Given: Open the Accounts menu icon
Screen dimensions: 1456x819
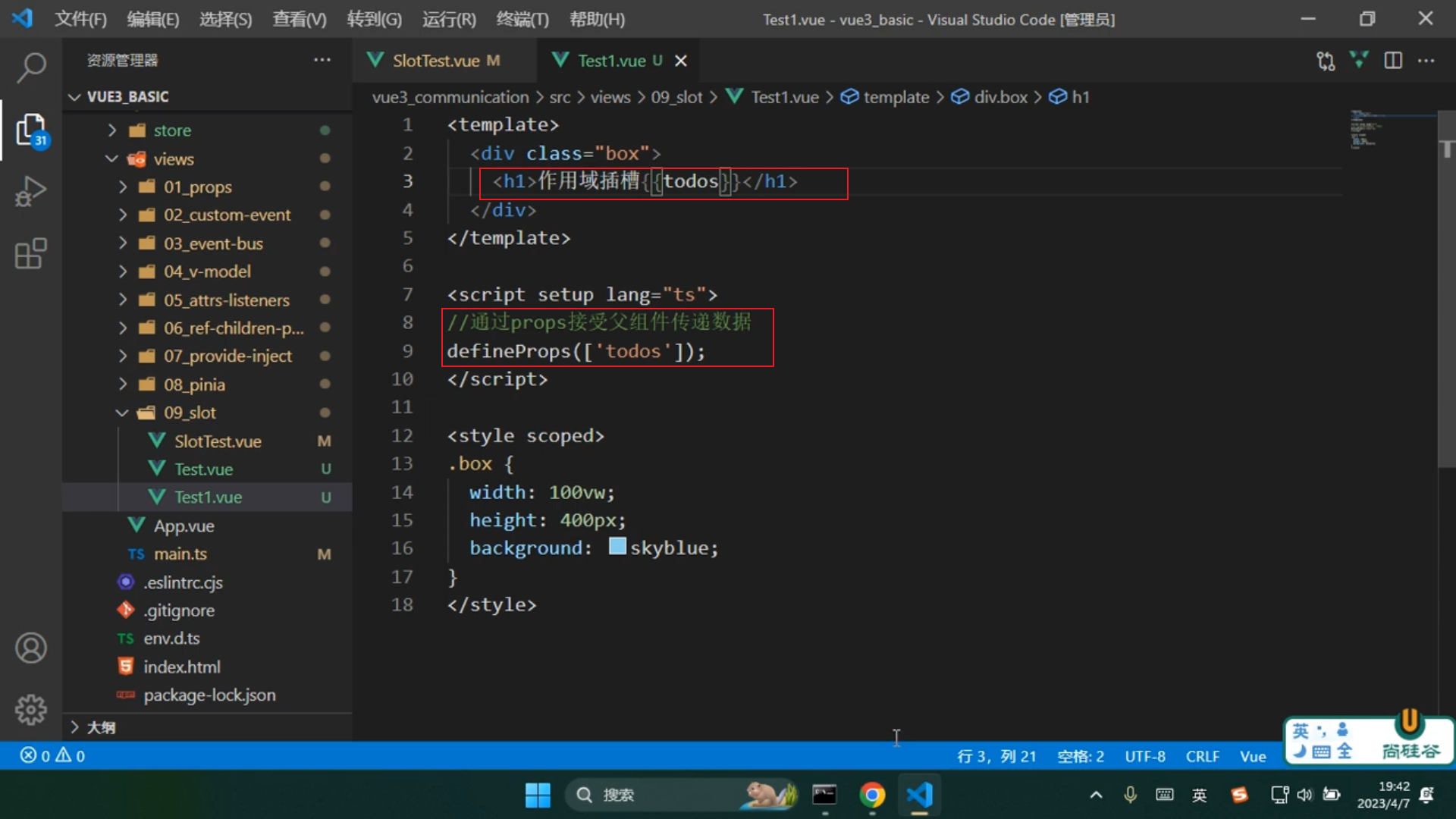Looking at the screenshot, I should click(31, 648).
